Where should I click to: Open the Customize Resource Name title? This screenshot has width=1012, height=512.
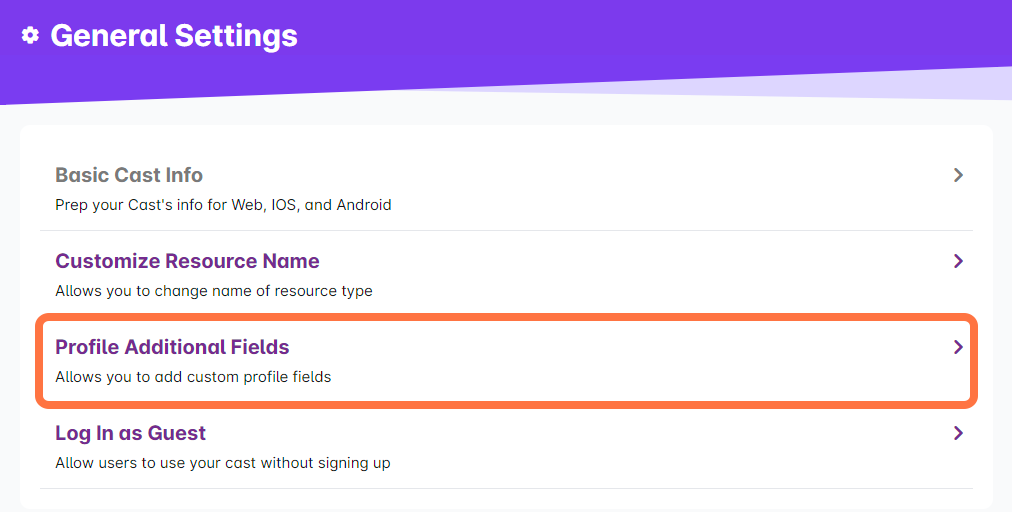pyautogui.click(x=187, y=261)
